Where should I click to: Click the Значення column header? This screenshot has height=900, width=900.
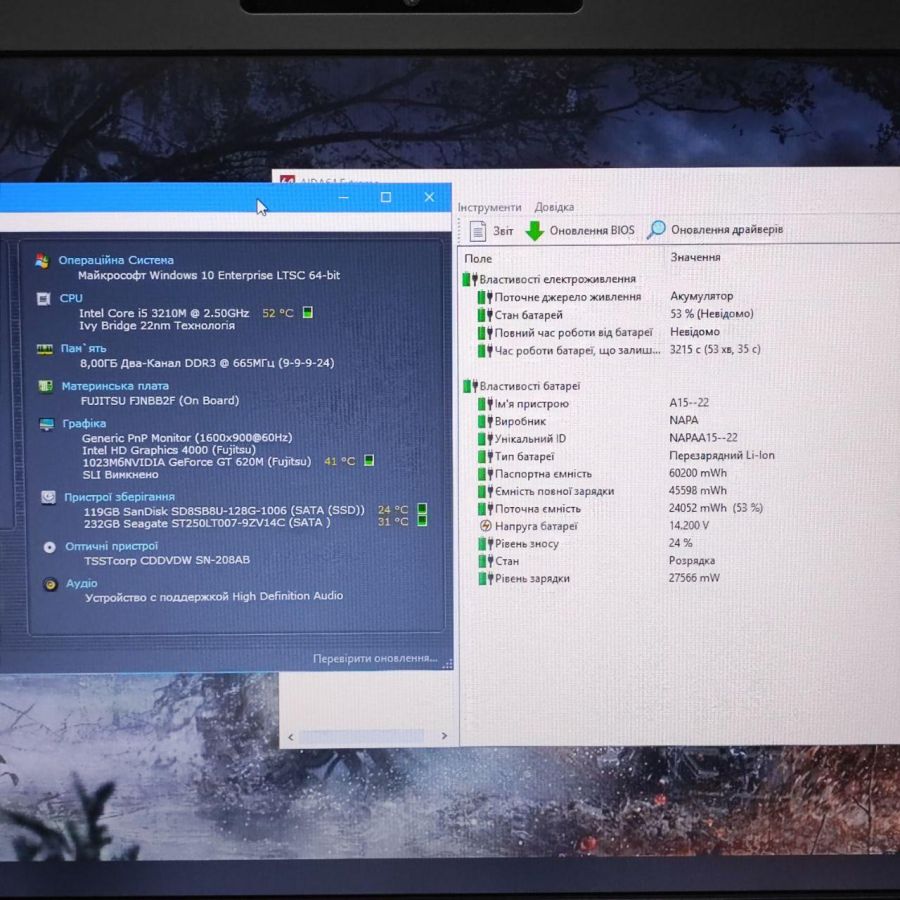coord(695,257)
